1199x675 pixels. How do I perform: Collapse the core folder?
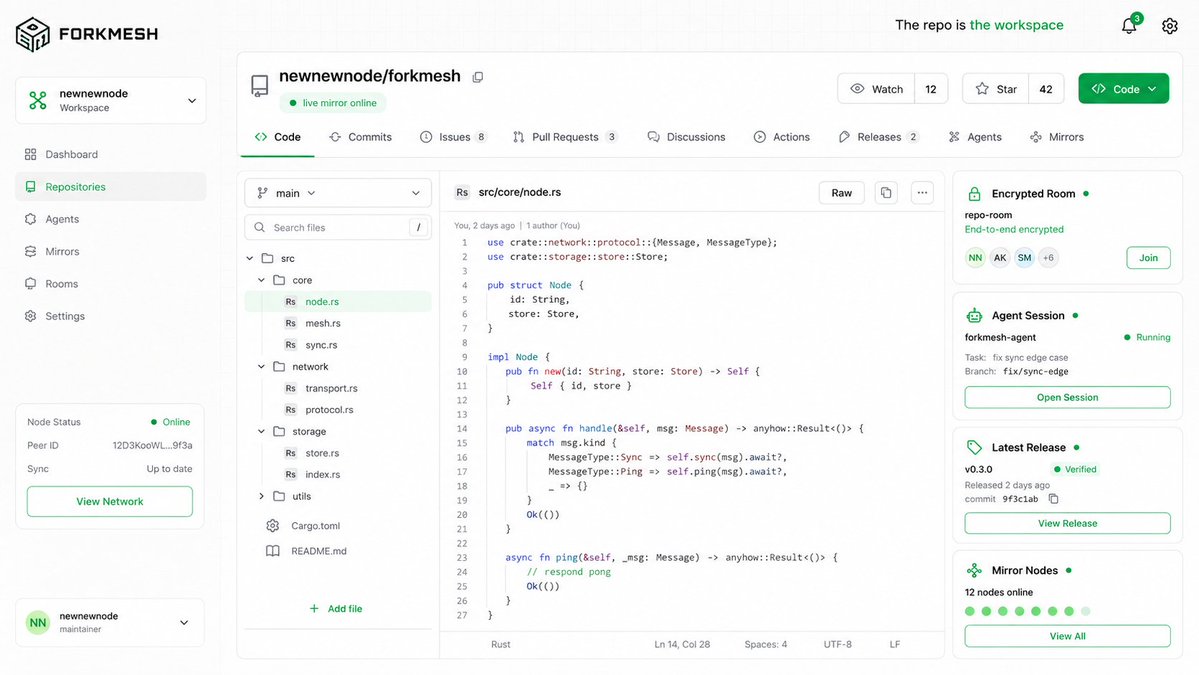point(262,281)
